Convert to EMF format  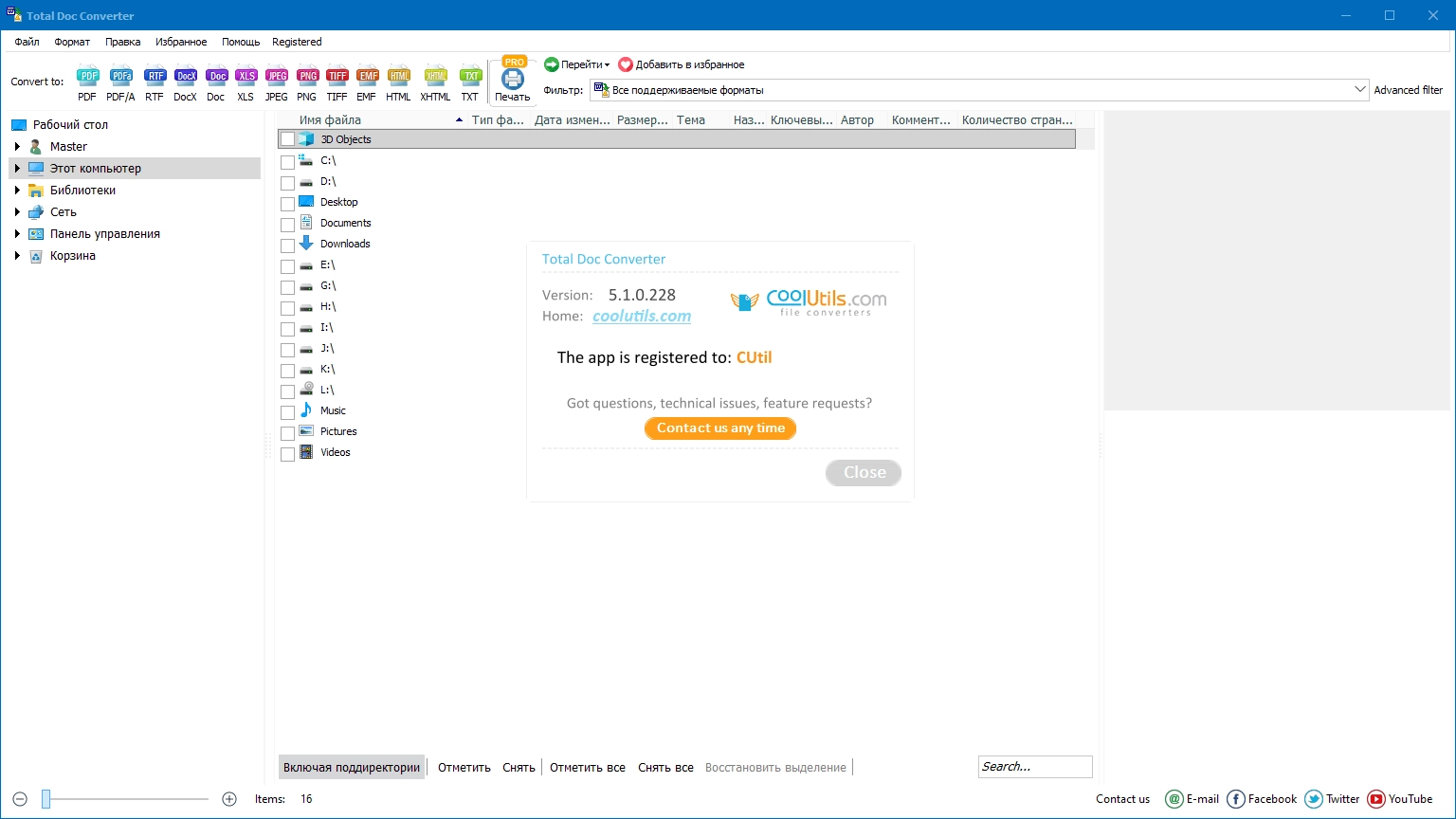pyautogui.click(x=367, y=83)
